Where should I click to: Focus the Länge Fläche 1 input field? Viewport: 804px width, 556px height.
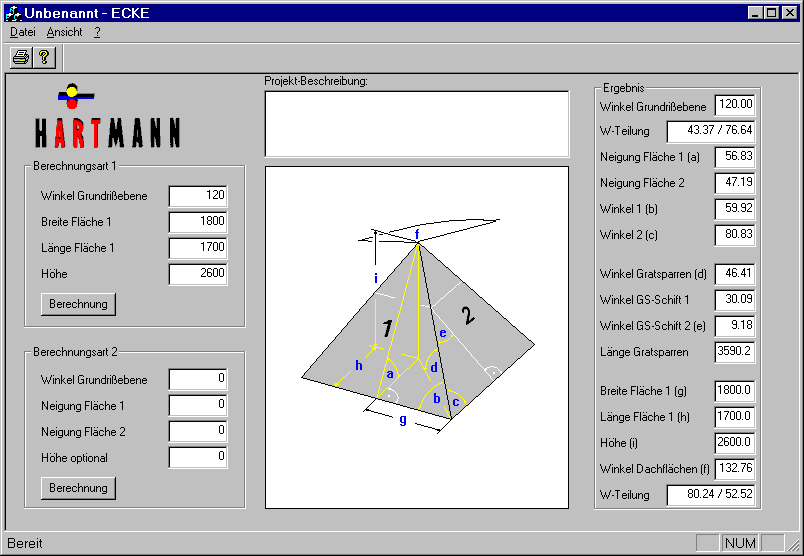point(198,248)
